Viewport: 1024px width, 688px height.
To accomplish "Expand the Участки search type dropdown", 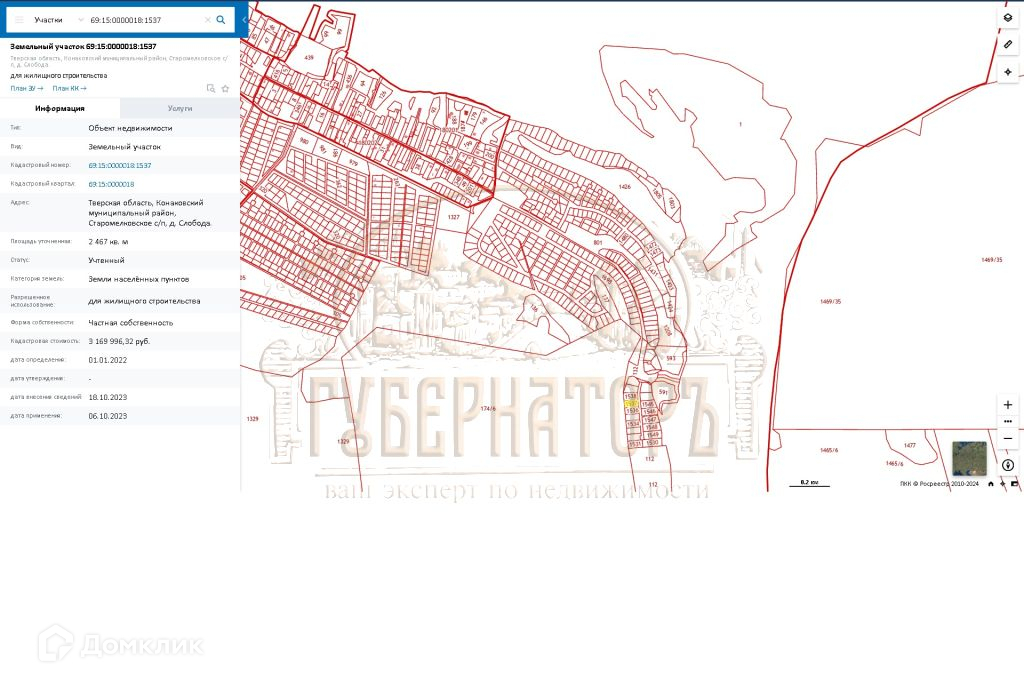I will (x=59, y=20).
